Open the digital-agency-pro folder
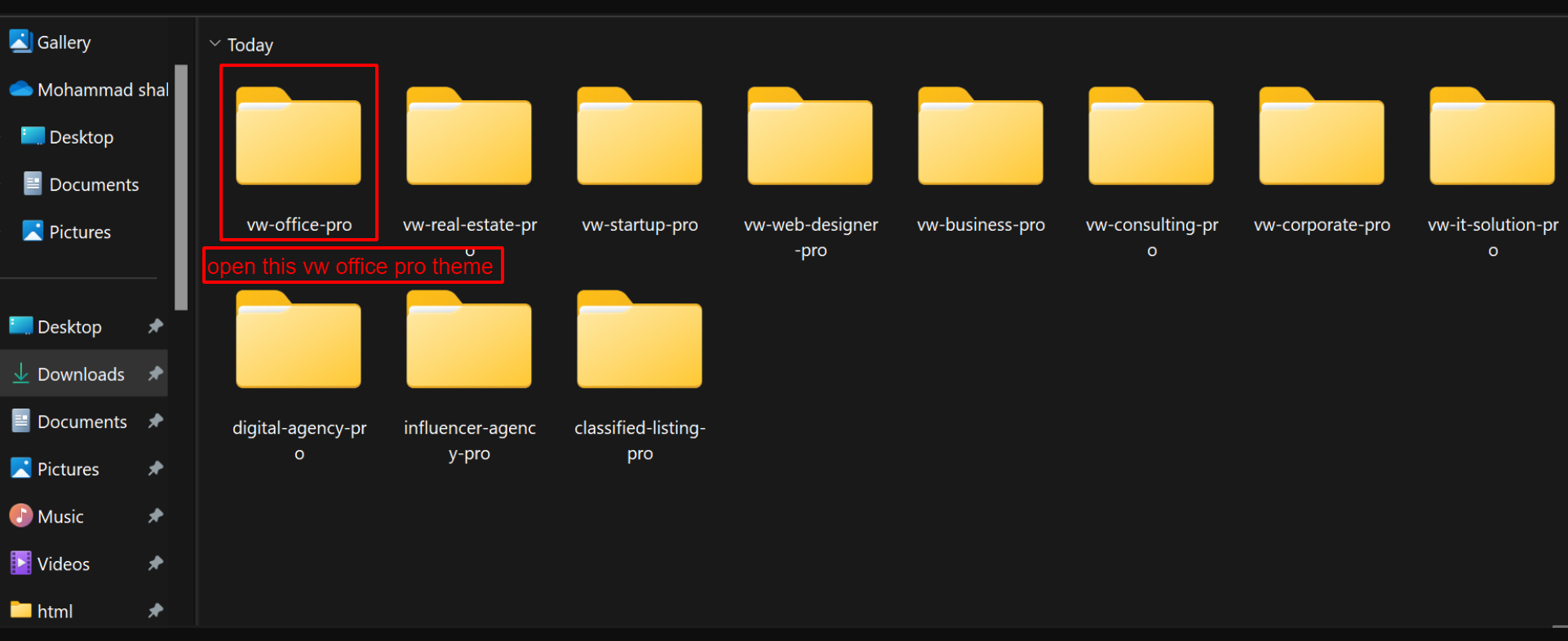The width and height of the screenshot is (1568, 641). point(299,343)
